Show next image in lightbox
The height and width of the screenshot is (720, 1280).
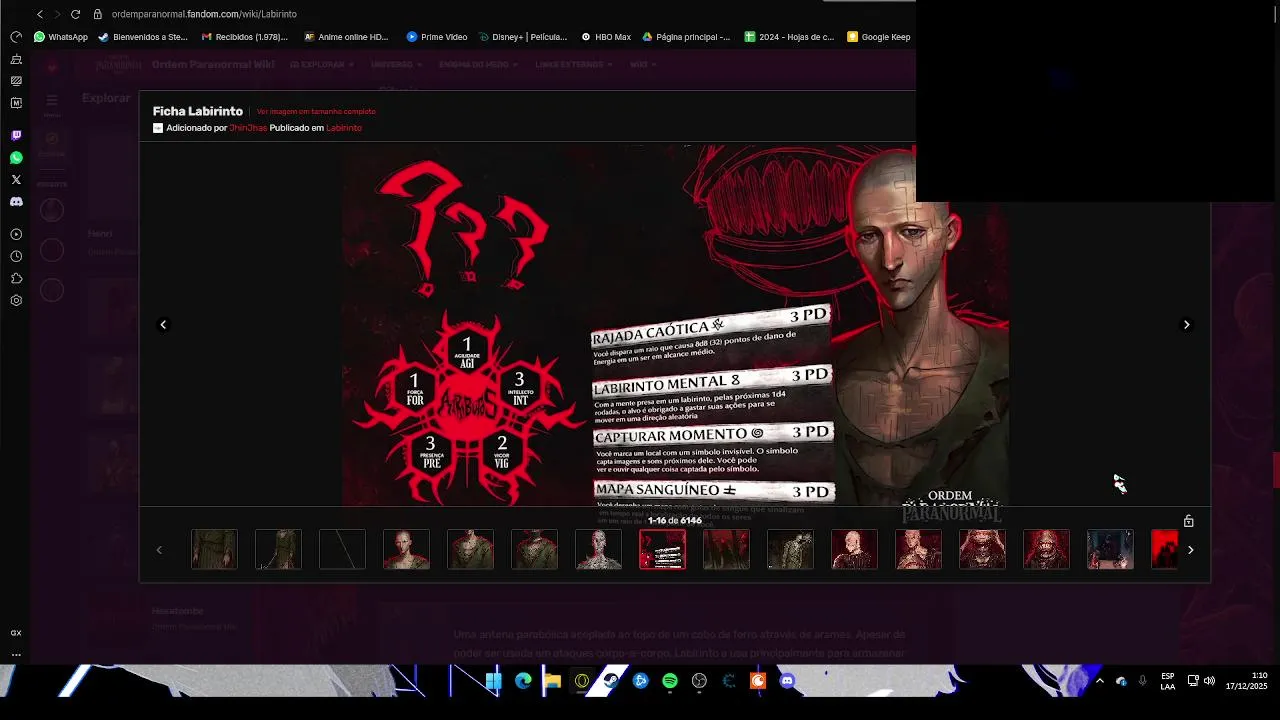(1187, 324)
